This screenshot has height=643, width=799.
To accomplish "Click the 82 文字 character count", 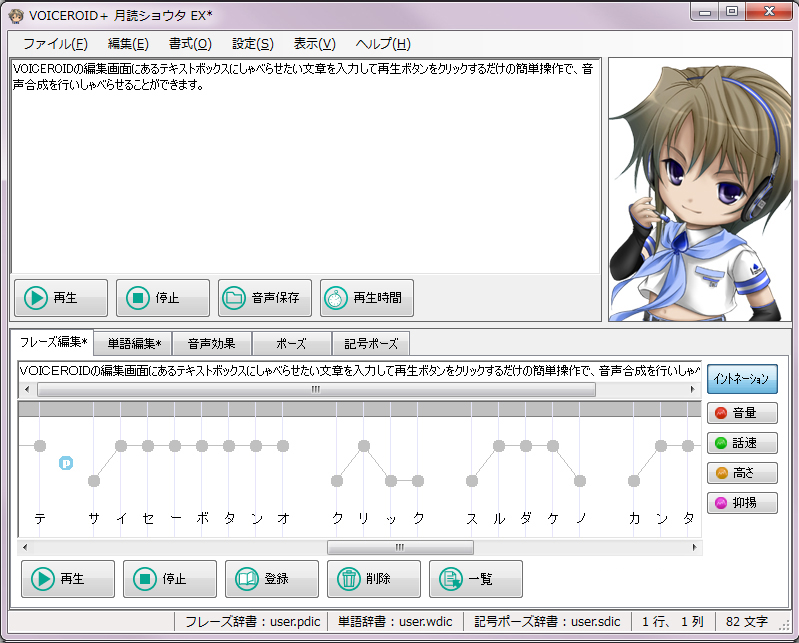I will 747,622.
